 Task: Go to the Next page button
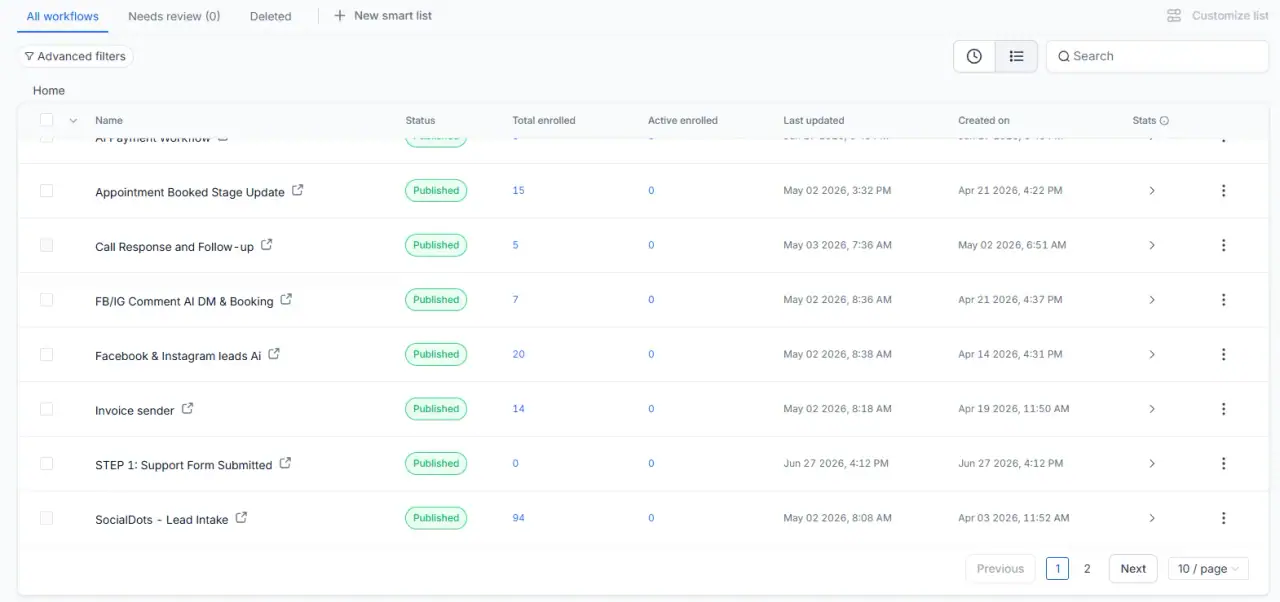(1133, 569)
